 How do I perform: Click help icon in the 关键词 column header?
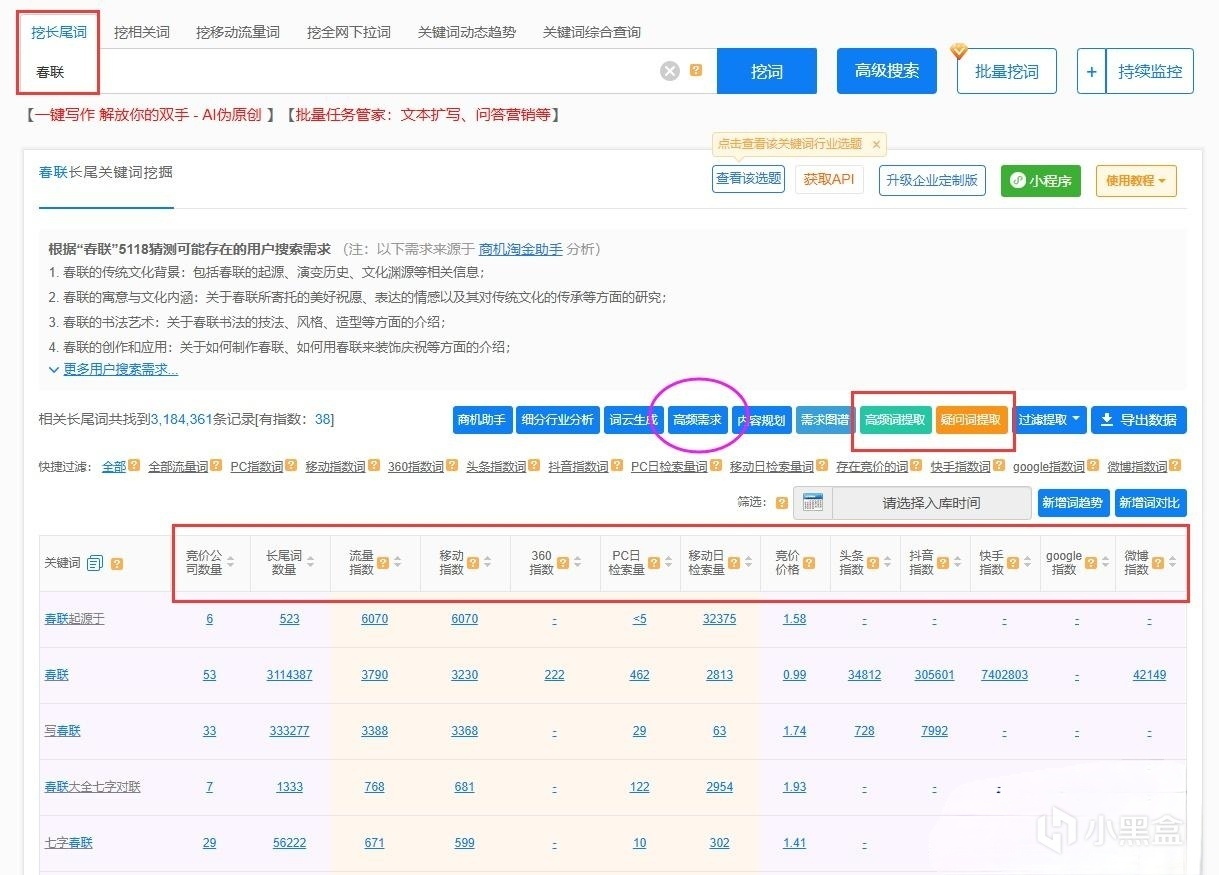click(117, 563)
